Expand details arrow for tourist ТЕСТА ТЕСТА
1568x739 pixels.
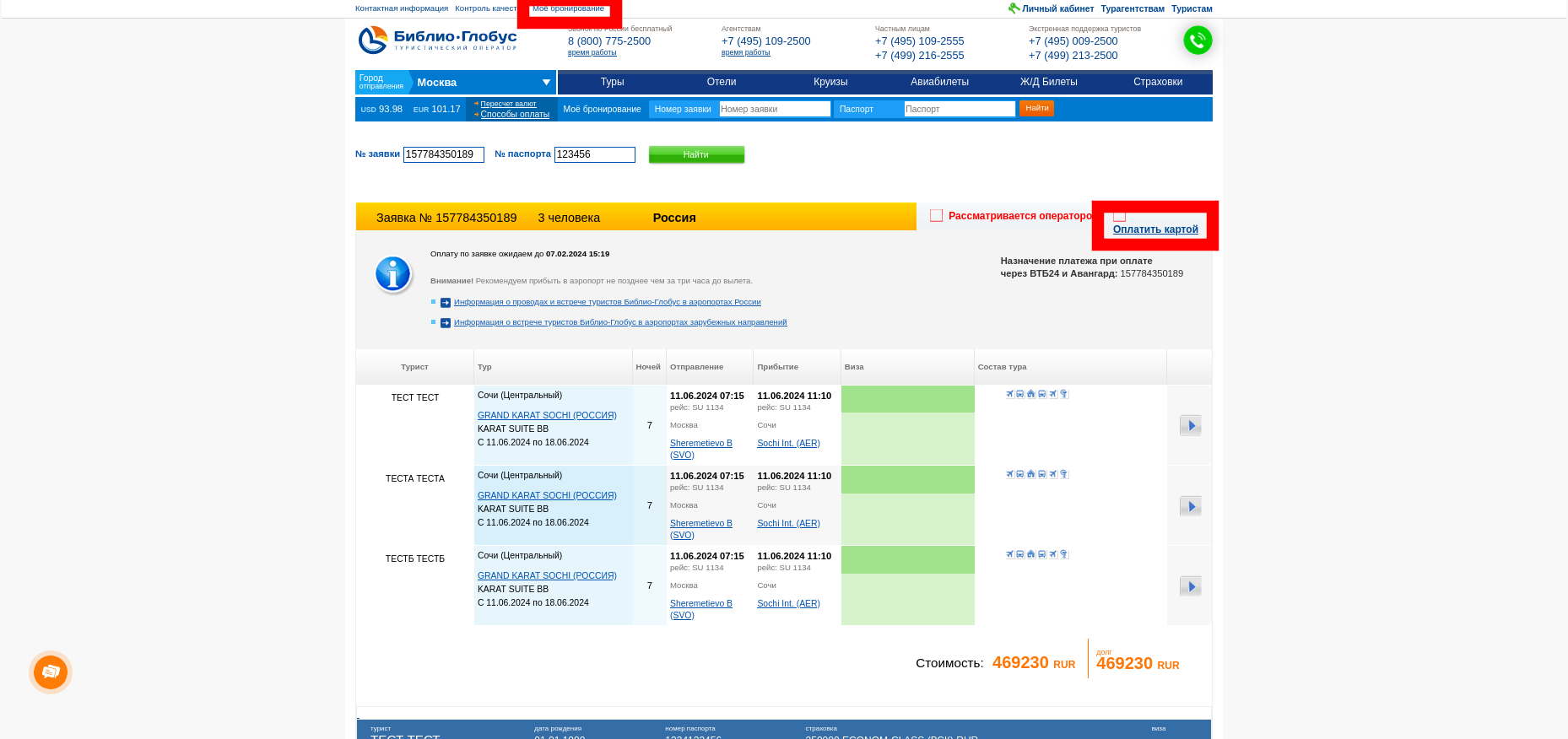tap(1190, 506)
